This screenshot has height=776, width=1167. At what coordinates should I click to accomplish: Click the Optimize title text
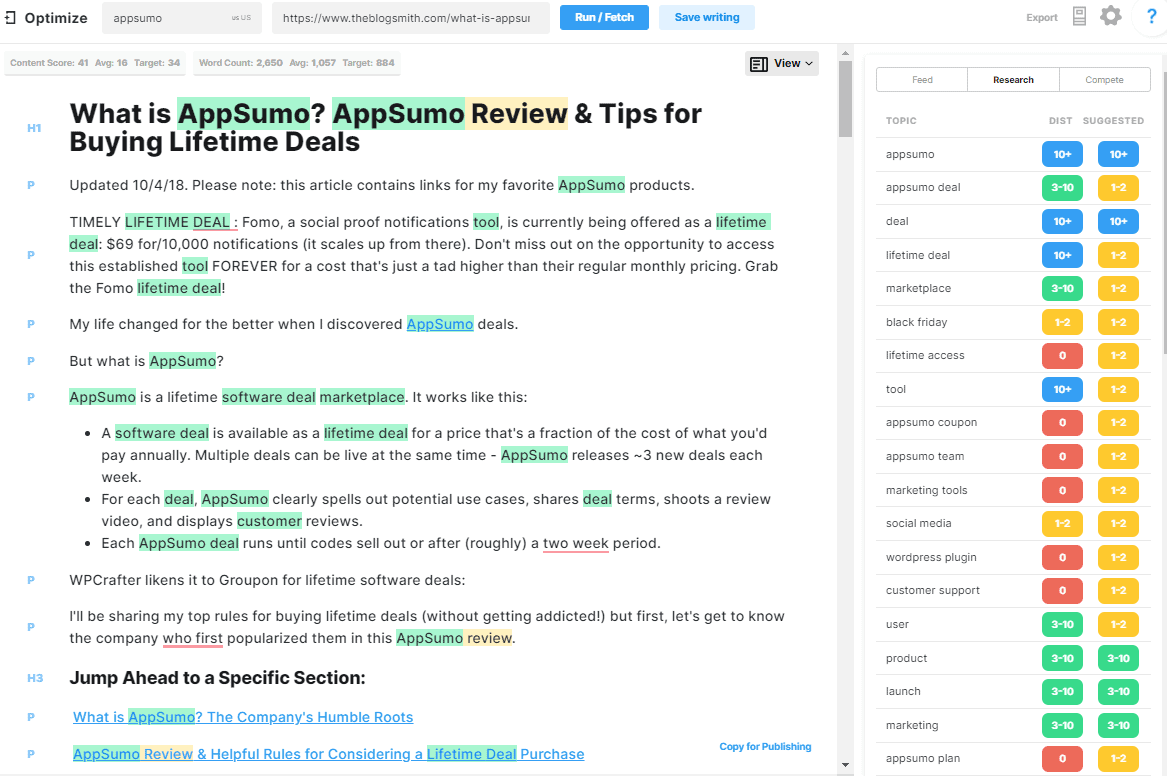tap(56, 18)
